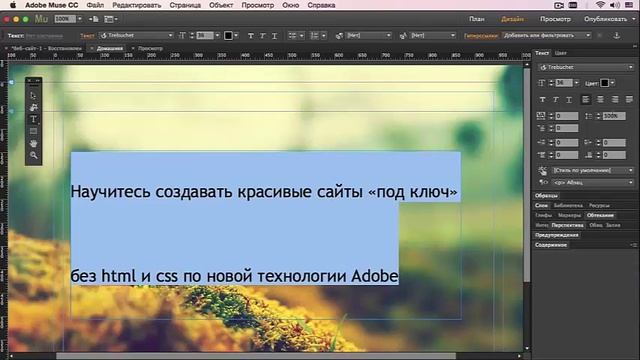Open the text color dropdown in Text panel
This screenshot has width=640, height=360.
pos(613,83)
